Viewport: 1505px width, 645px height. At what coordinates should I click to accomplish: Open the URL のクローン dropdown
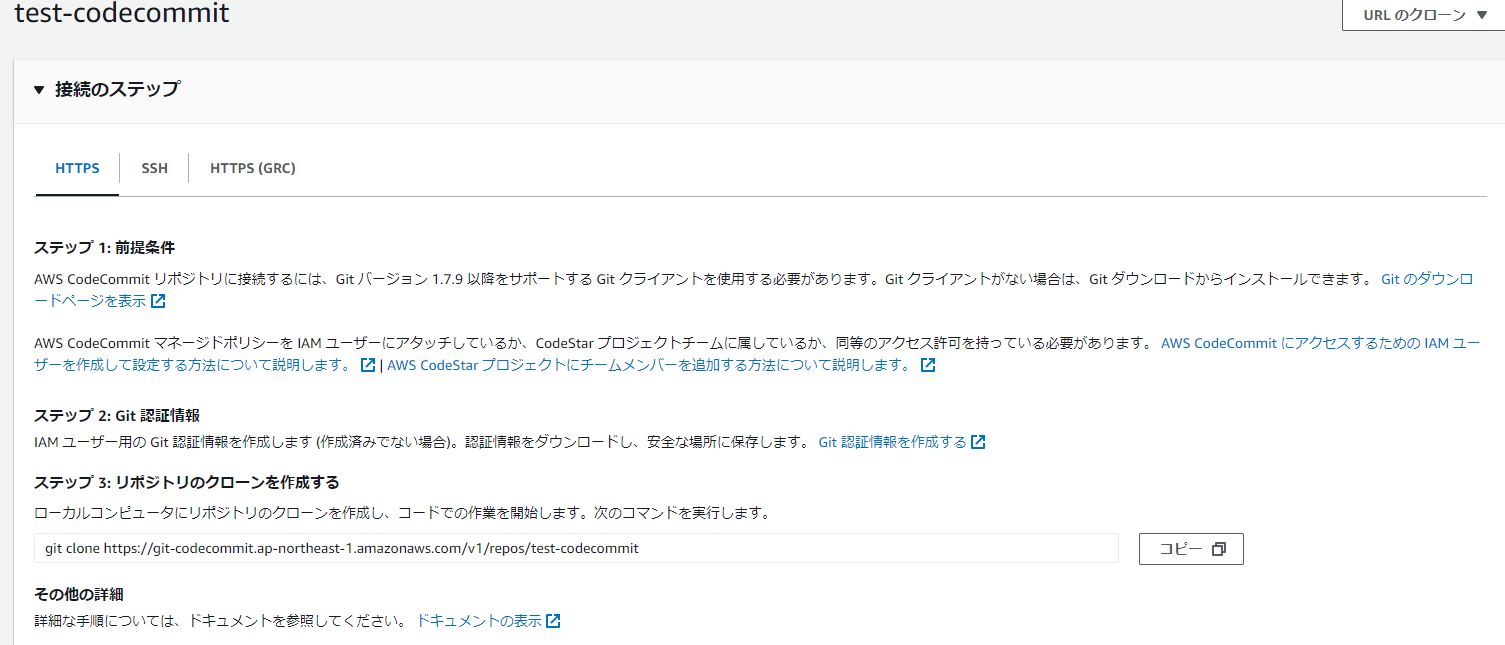1424,15
